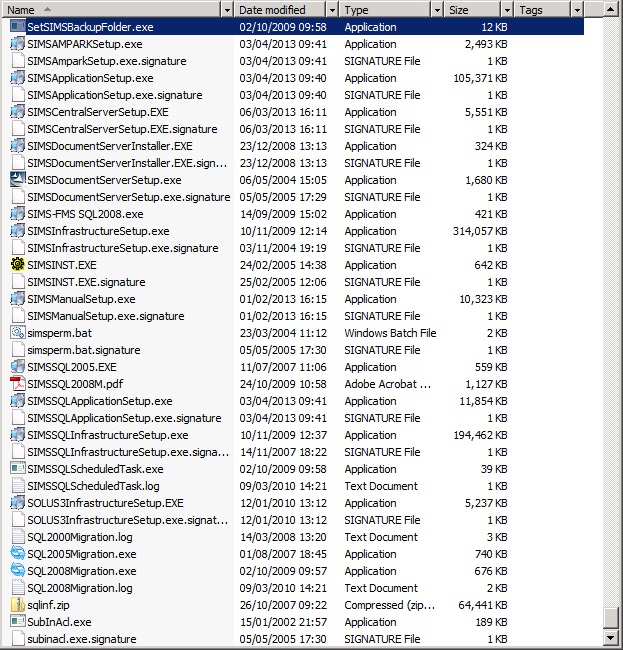Select the SIMSSQLScheduledTask.log text document icon
This screenshot has height=650, width=623.
pos(17,485)
